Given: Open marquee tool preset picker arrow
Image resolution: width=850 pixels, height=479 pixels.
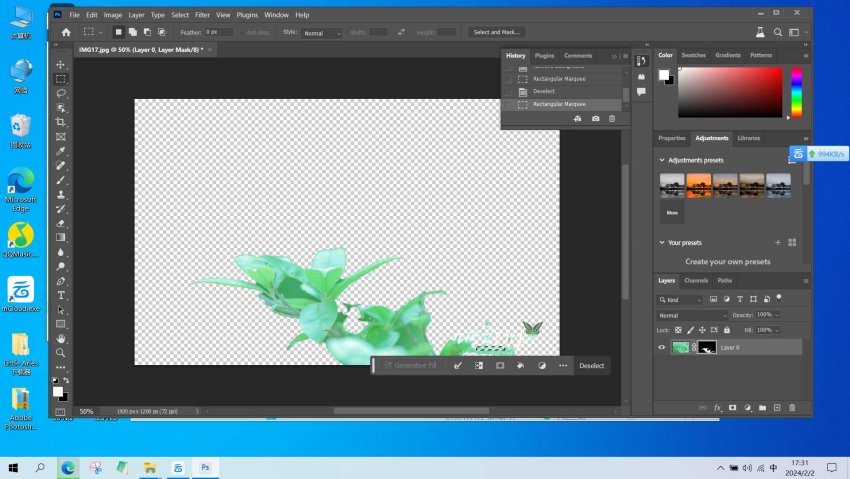Looking at the screenshot, I should click(x=100, y=33).
